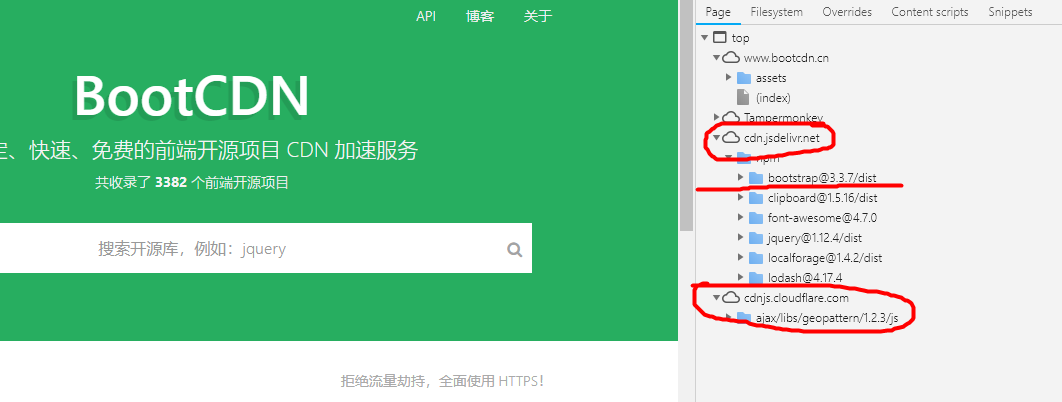Expand the lodash@4.17.4 arrow
The height and width of the screenshot is (402, 1062).
741,277
